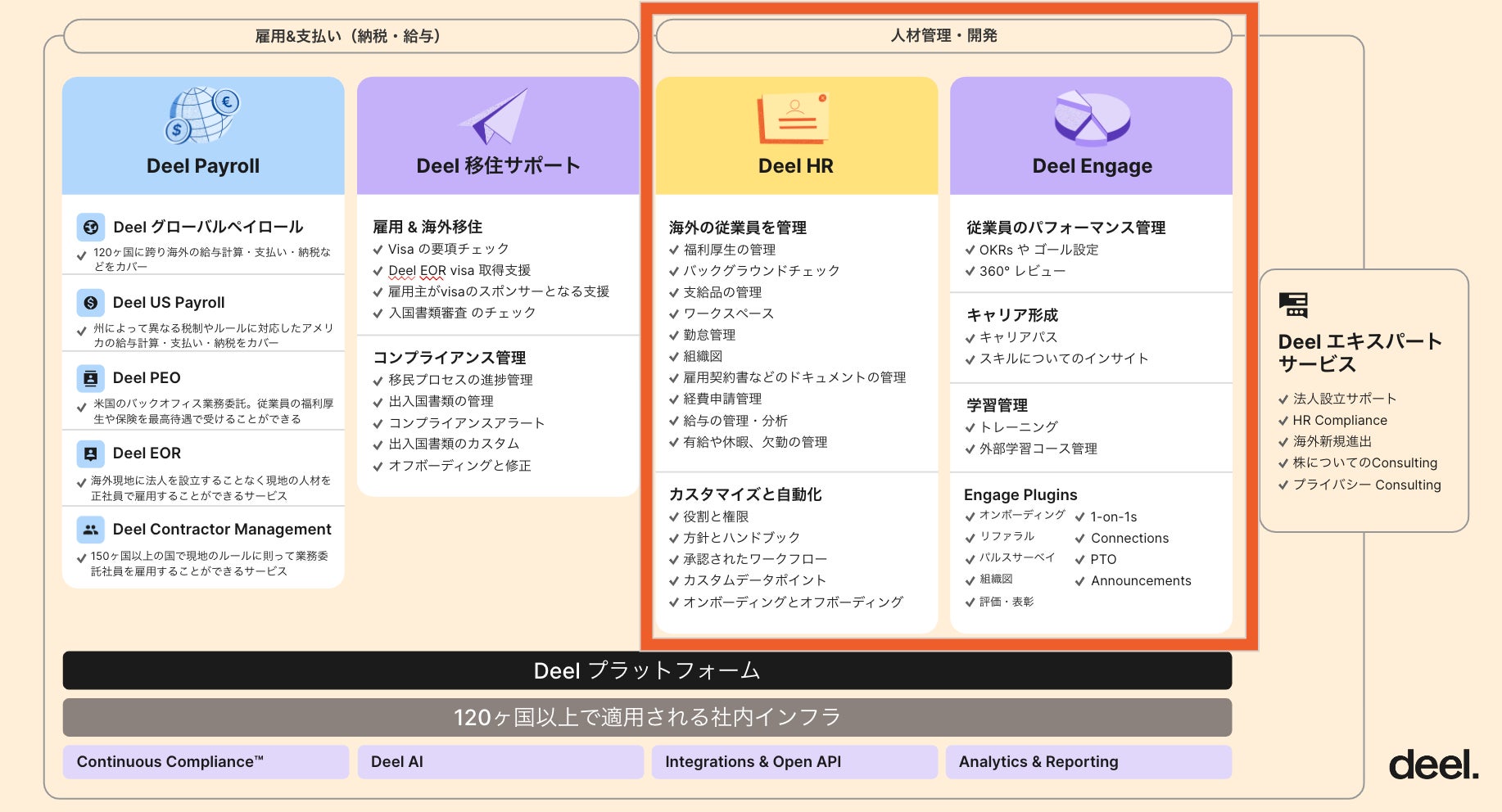This screenshot has height=812, width=1502.
Task: Select the 方針とハンドブック item
Action: (742, 538)
